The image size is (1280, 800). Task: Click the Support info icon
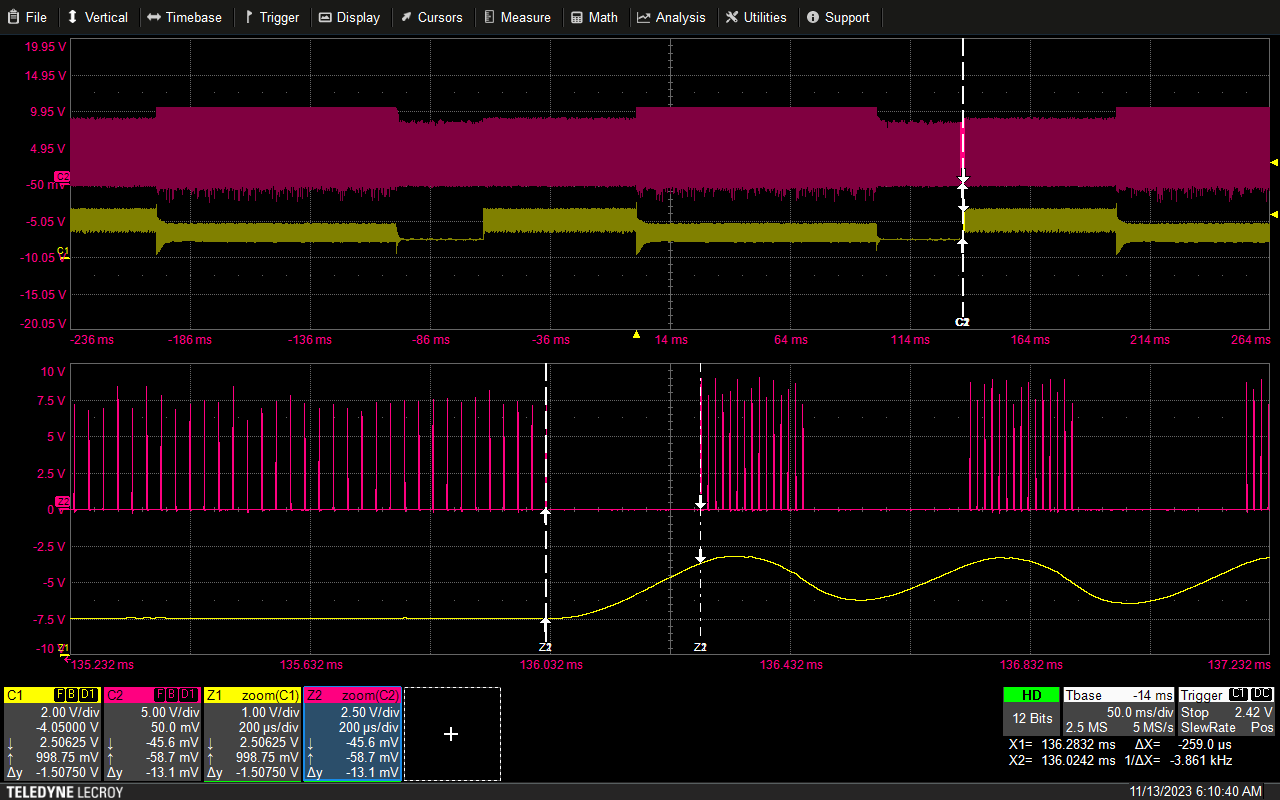813,17
